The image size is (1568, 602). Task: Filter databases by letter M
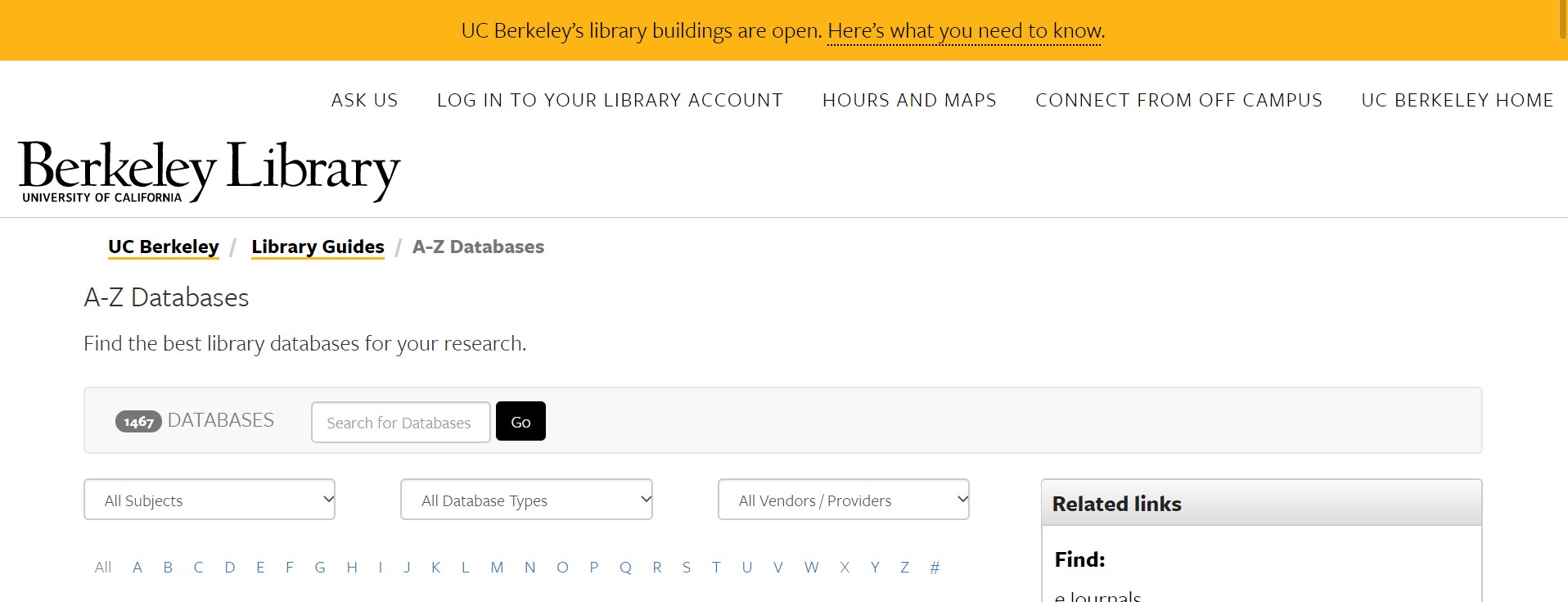[x=497, y=567]
